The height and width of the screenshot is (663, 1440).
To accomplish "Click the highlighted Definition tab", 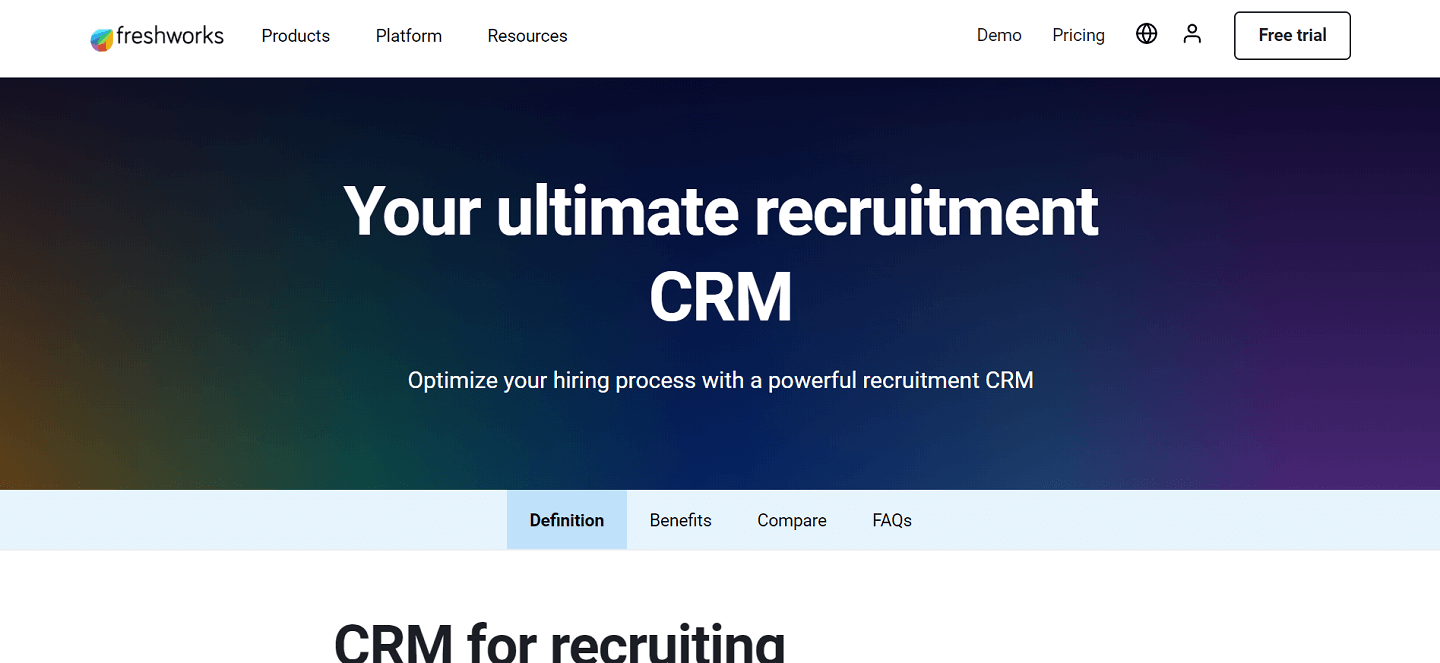I will pos(566,520).
